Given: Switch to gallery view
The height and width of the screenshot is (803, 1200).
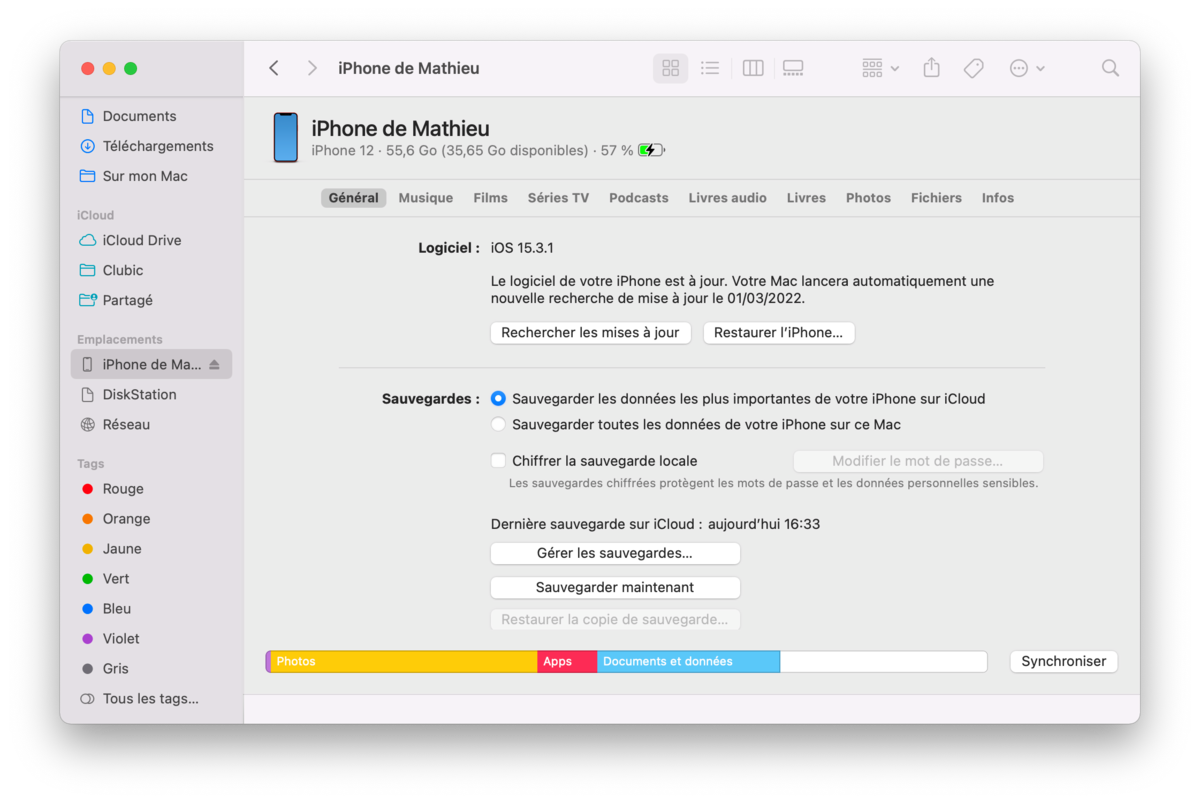Looking at the screenshot, I should (x=793, y=68).
